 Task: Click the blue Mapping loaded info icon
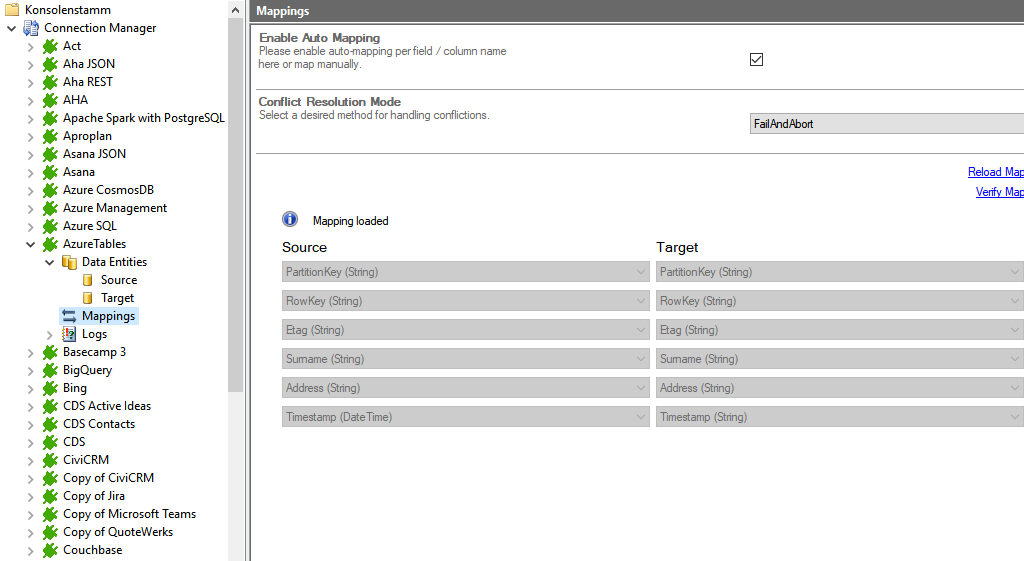[x=290, y=220]
